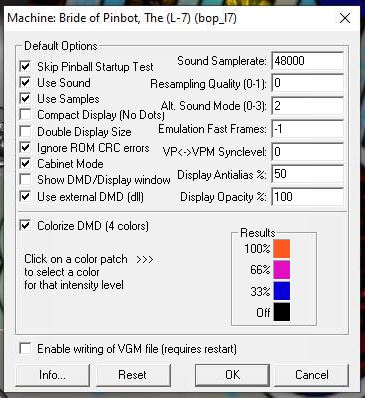Image resolution: width=365 pixels, height=398 pixels.
Task: Toggle the Use Sound checkbox
Action: (x=25, y=82)
